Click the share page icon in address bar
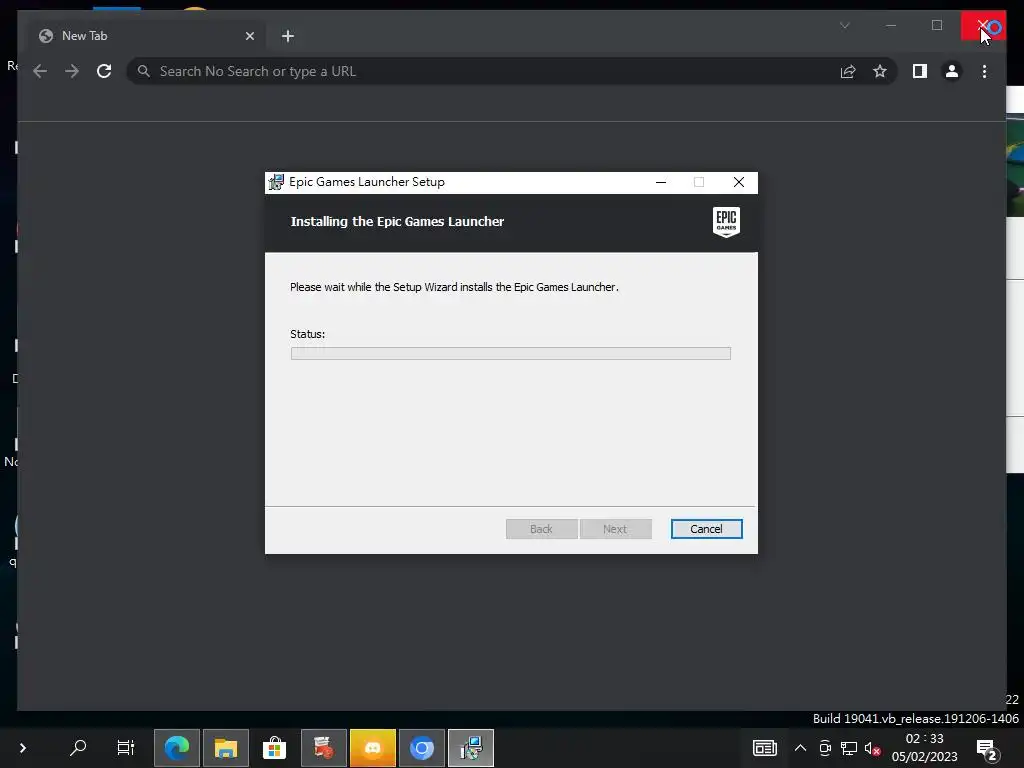The width and height of the screenshot is (1024, 768). coord(848,71)
